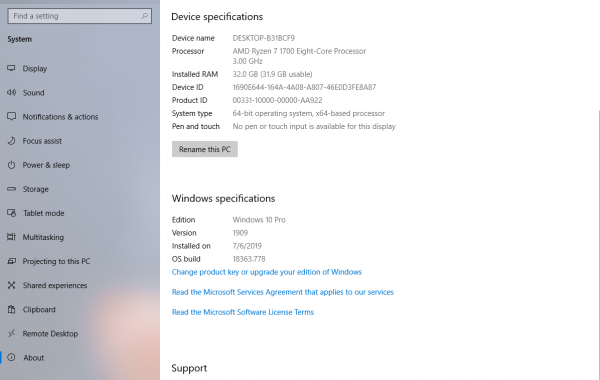Screen dimensions: 600x380
Task: Click the Windows specifications heading
Action: [x=223, y=199]
